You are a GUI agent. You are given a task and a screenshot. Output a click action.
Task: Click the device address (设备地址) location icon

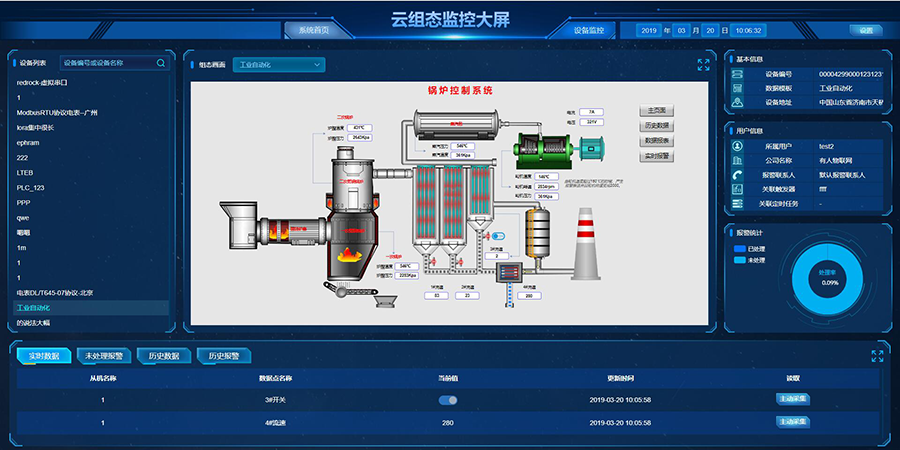737,102
